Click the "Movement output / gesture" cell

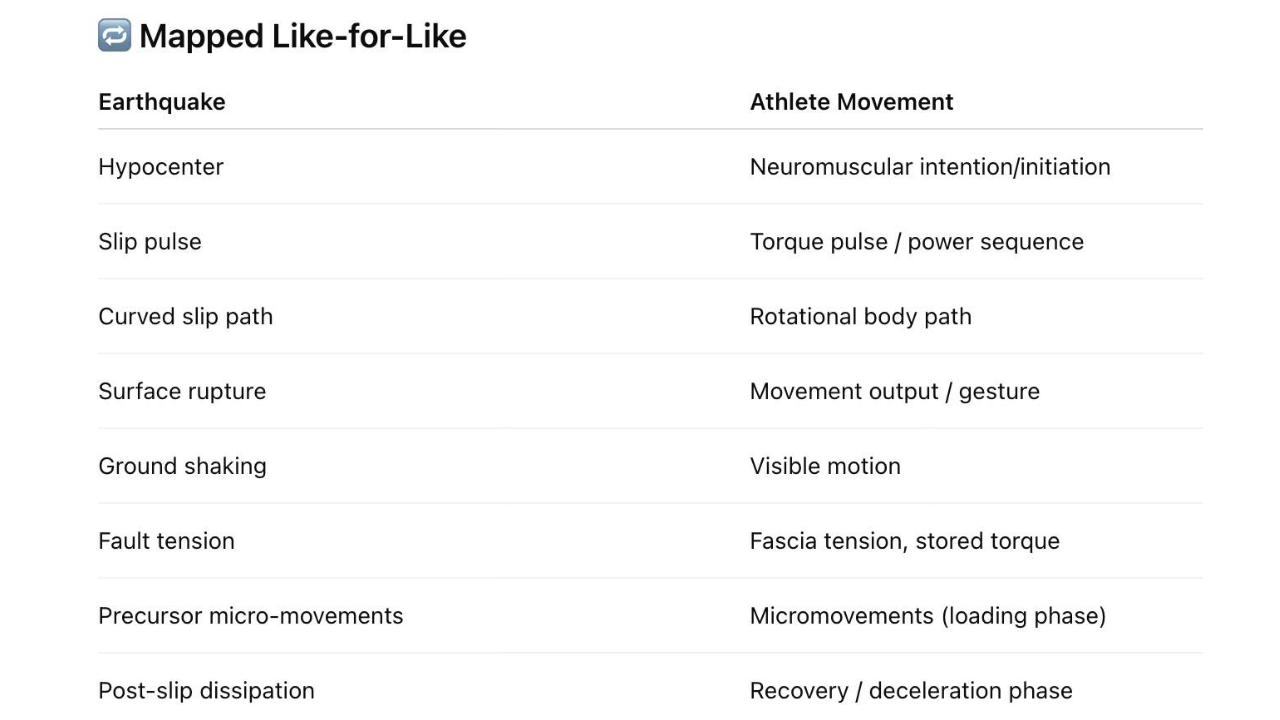[x=894, y=392]
